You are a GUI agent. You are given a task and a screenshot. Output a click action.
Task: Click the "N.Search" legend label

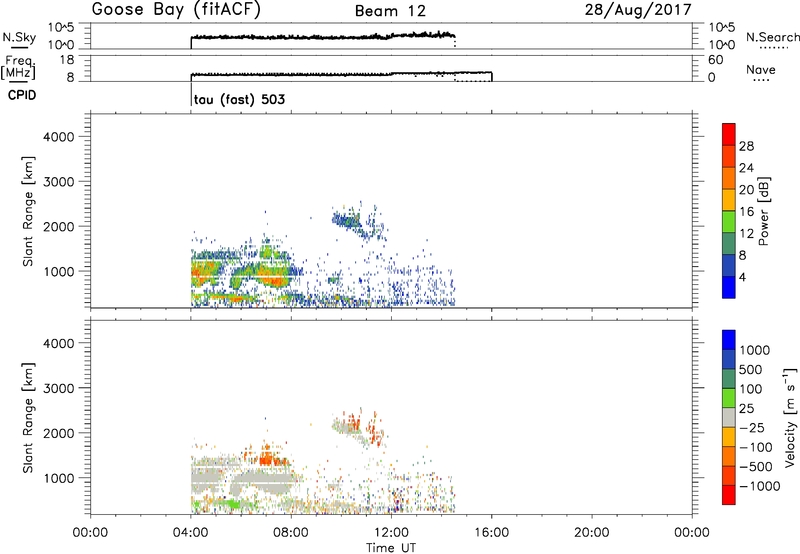772,37
